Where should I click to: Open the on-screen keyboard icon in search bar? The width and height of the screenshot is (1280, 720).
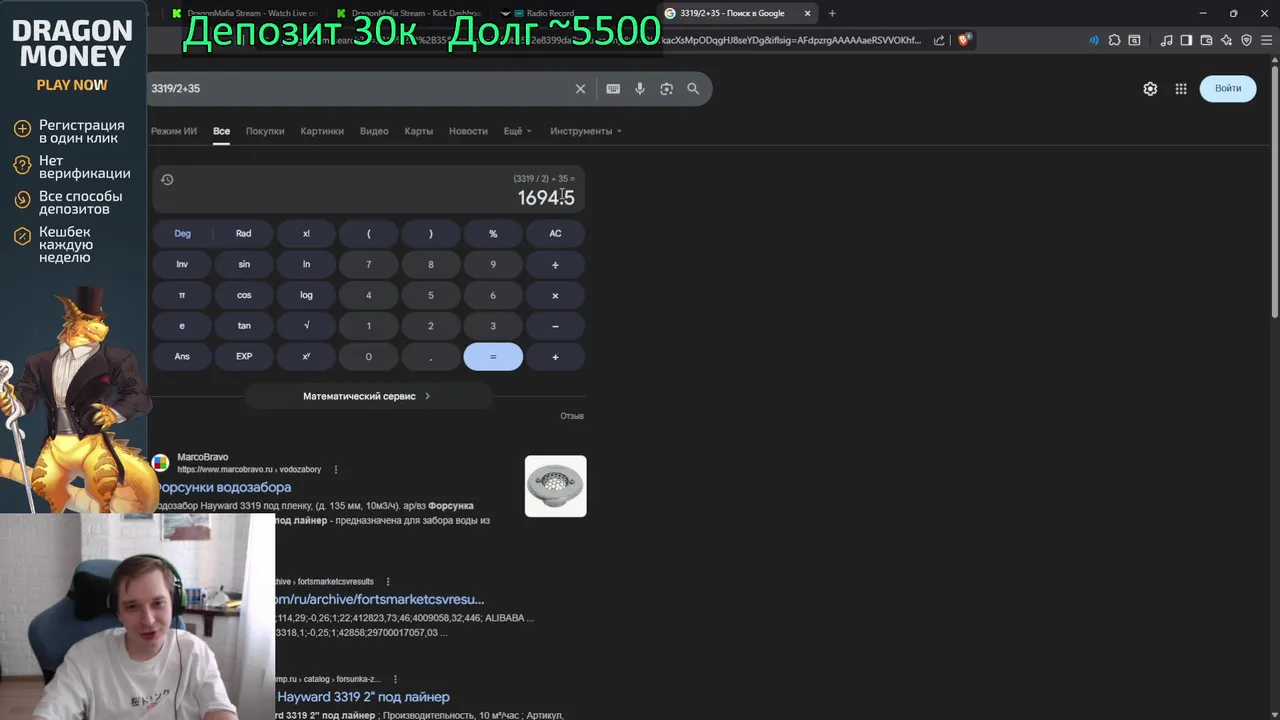pyautogui.click(x=613, y=89)
